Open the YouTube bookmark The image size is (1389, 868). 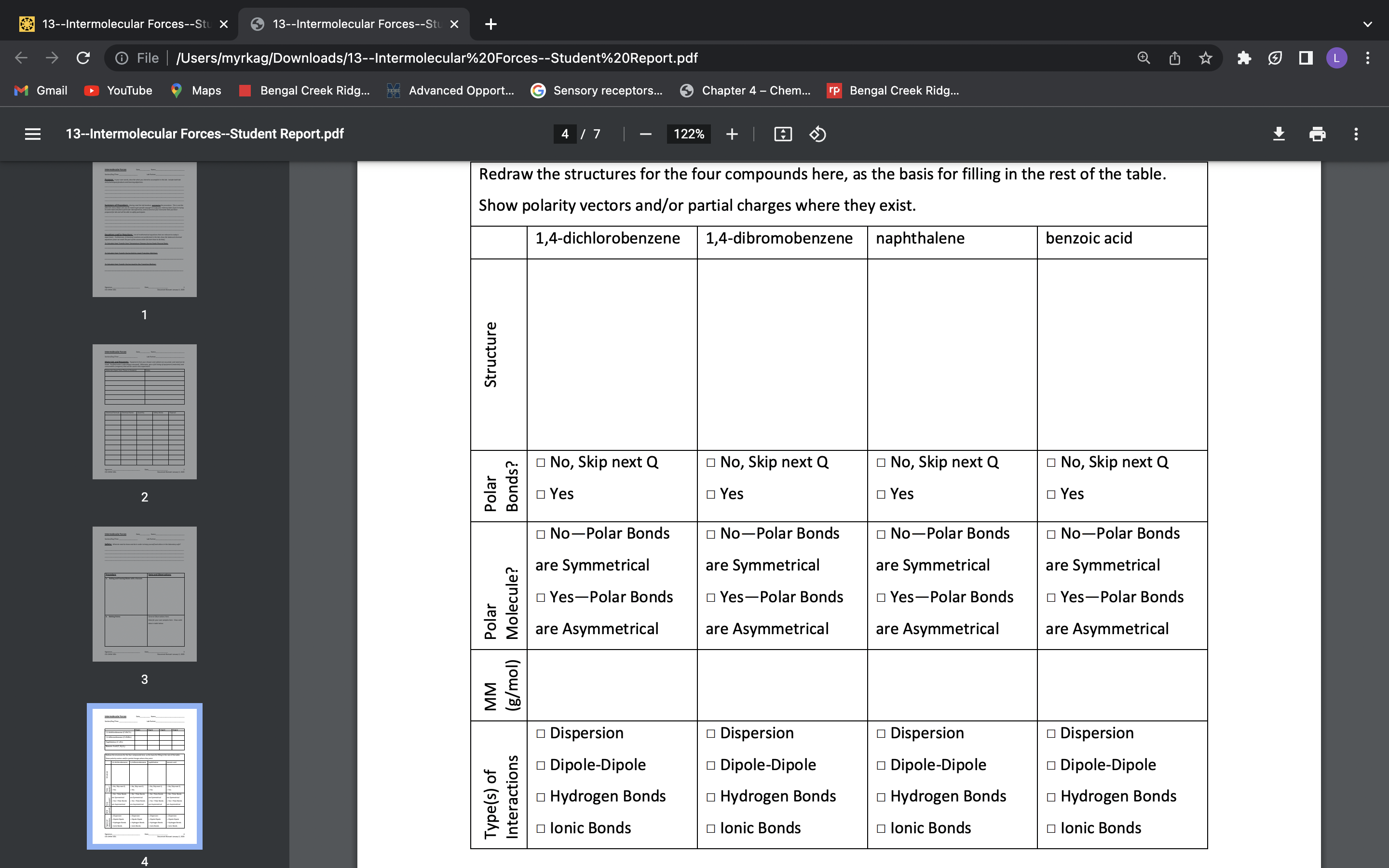[x=118, y=90]
